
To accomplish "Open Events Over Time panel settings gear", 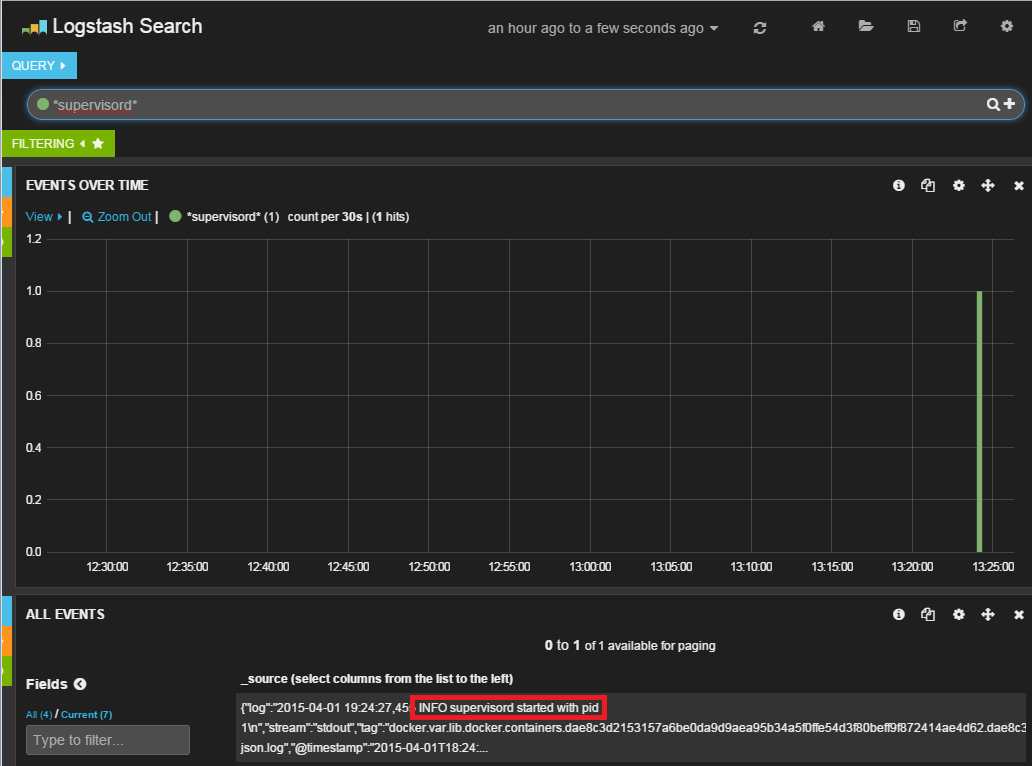I will [958, 186].
